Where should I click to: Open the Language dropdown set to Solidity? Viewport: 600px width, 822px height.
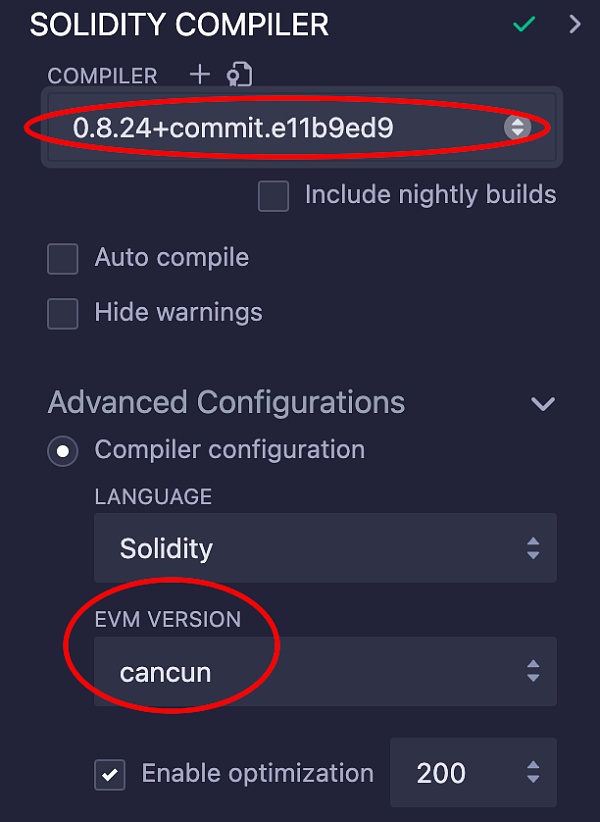click(300, 548)
